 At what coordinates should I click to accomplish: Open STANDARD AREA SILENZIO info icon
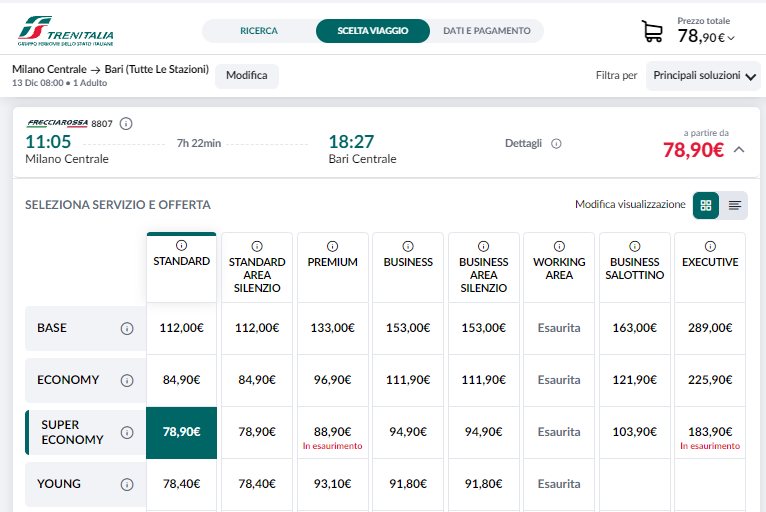[x=257, y=246]
